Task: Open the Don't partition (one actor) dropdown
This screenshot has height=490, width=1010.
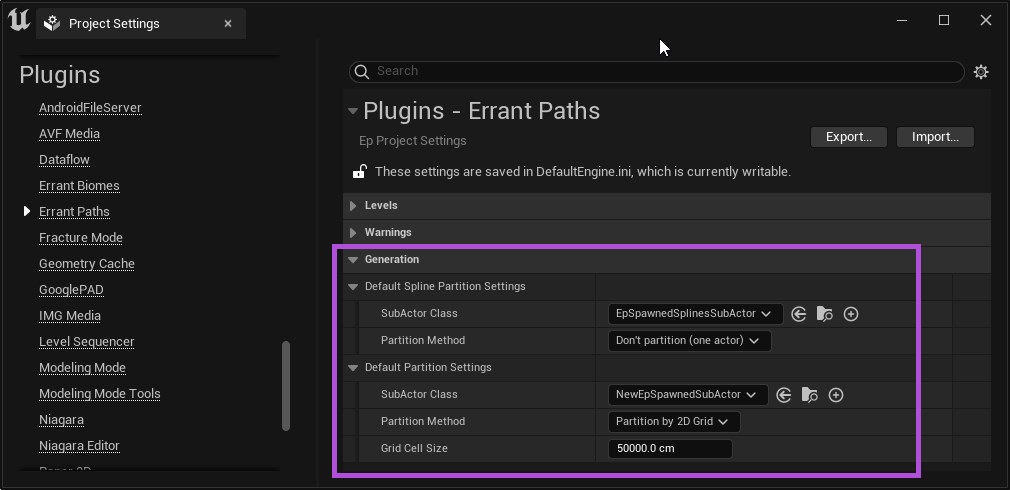Action: pos(689,341)
